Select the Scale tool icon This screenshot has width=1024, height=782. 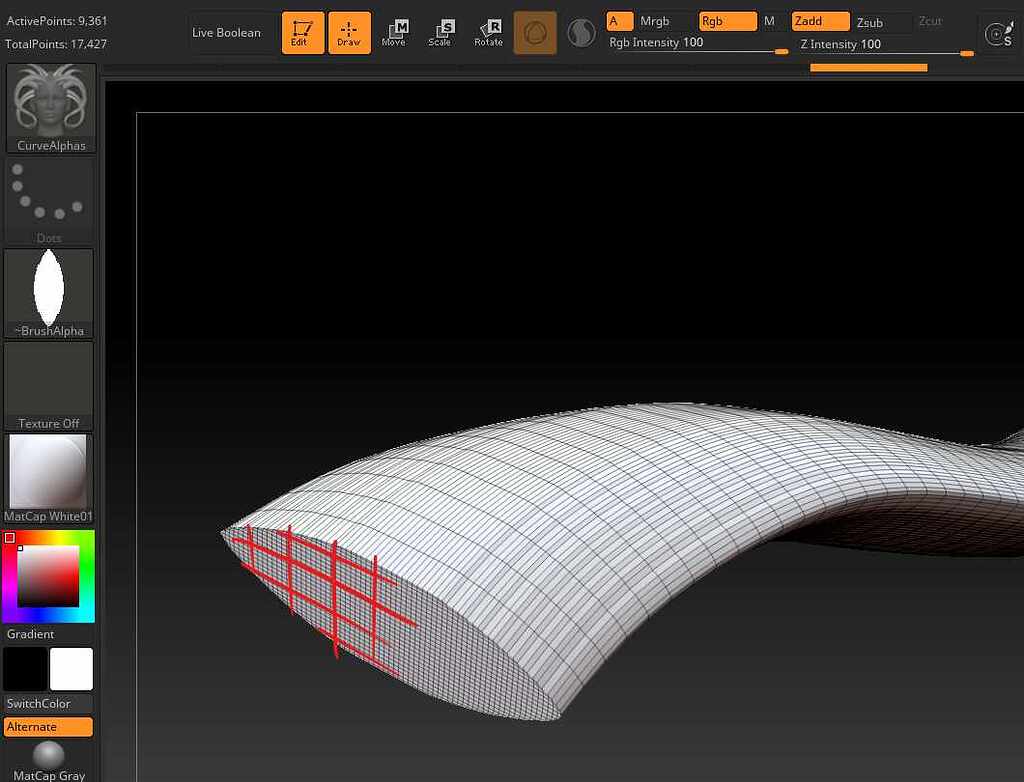[441, 32]
